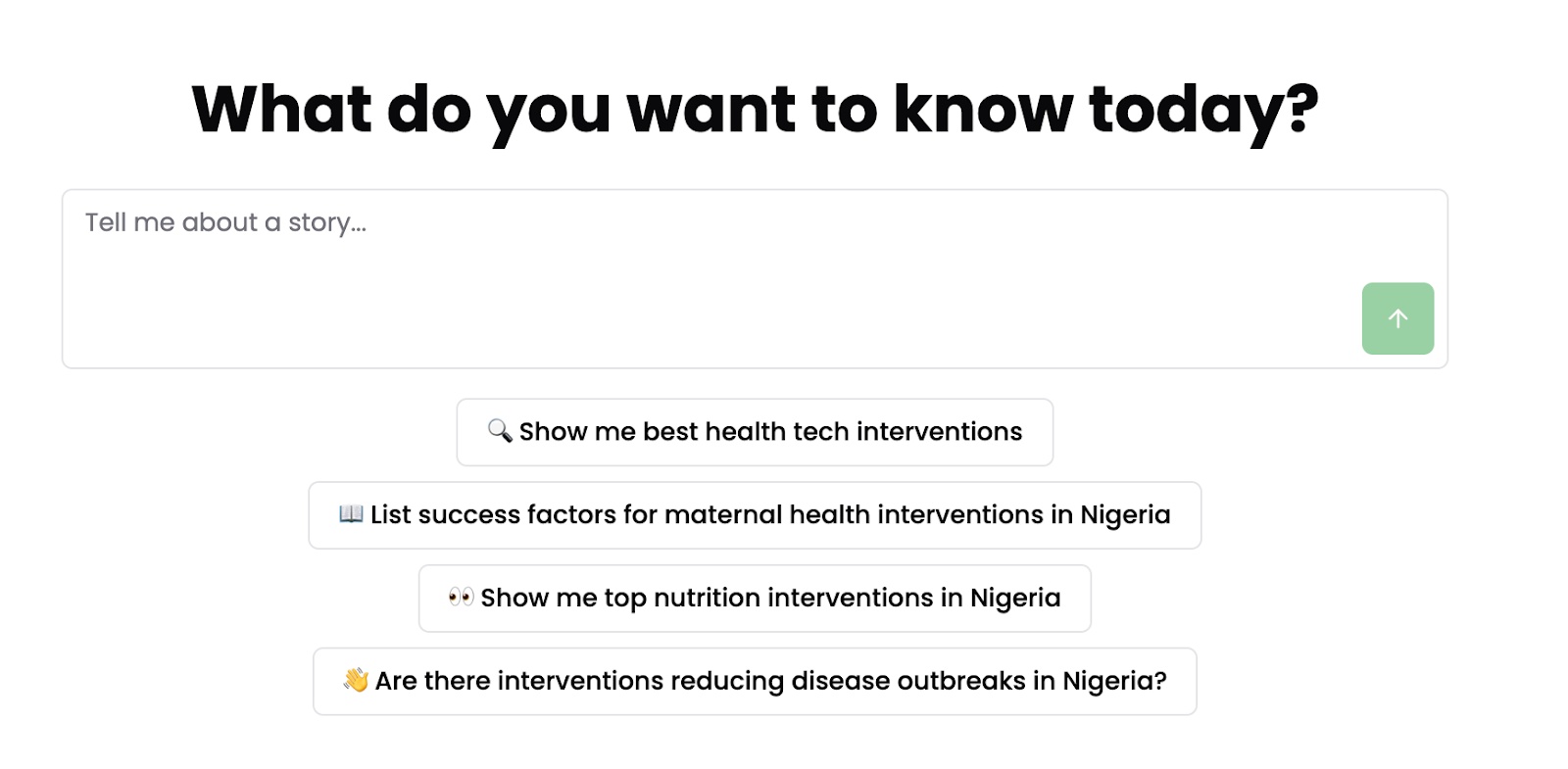
Task: Click the waving hand emoji icon
Action: coord(356,680)
